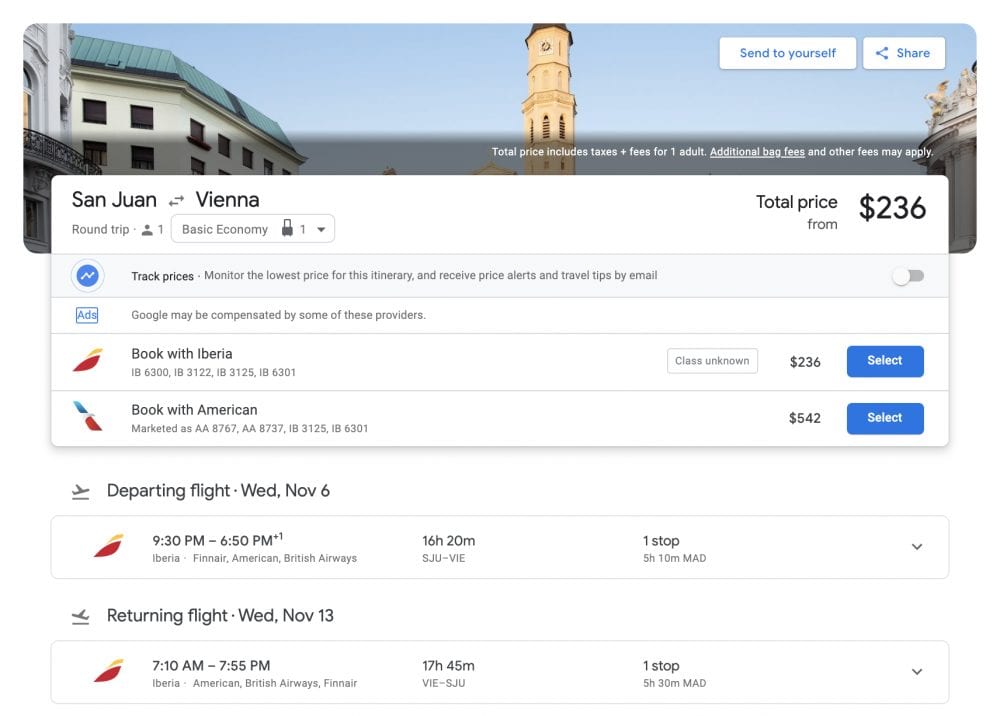
Task: Expand the departing flight details
Action: [916, 547]
